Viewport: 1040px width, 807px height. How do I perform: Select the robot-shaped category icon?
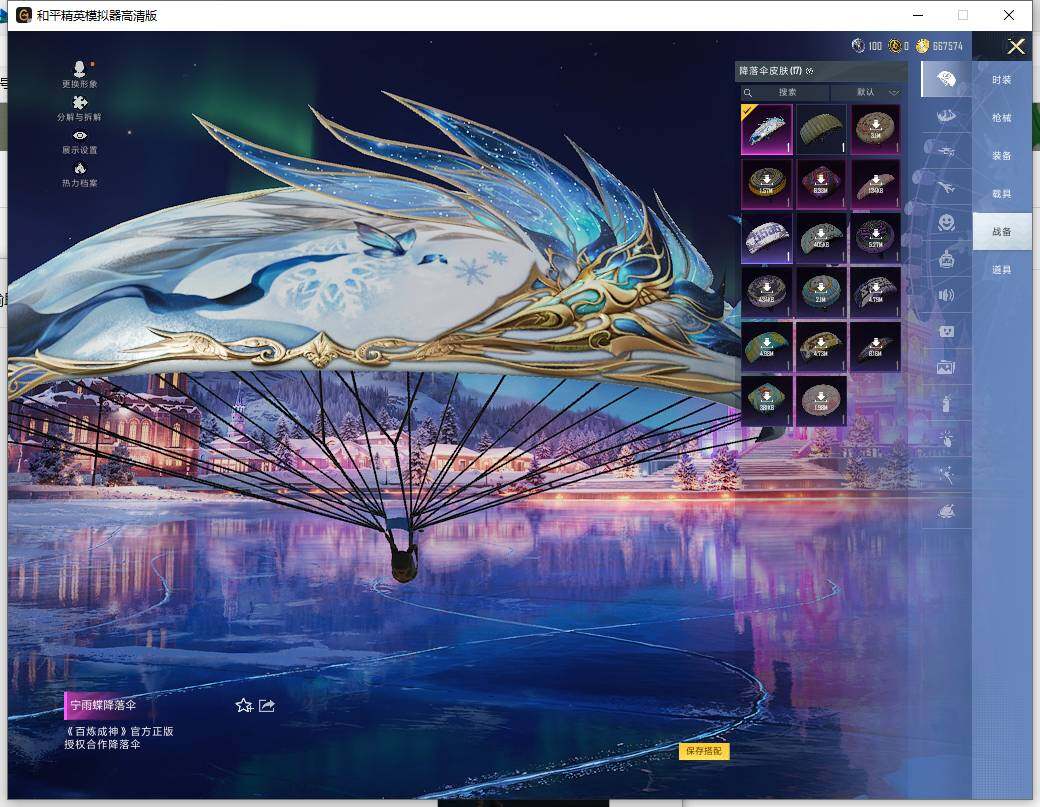coord(946,259)
